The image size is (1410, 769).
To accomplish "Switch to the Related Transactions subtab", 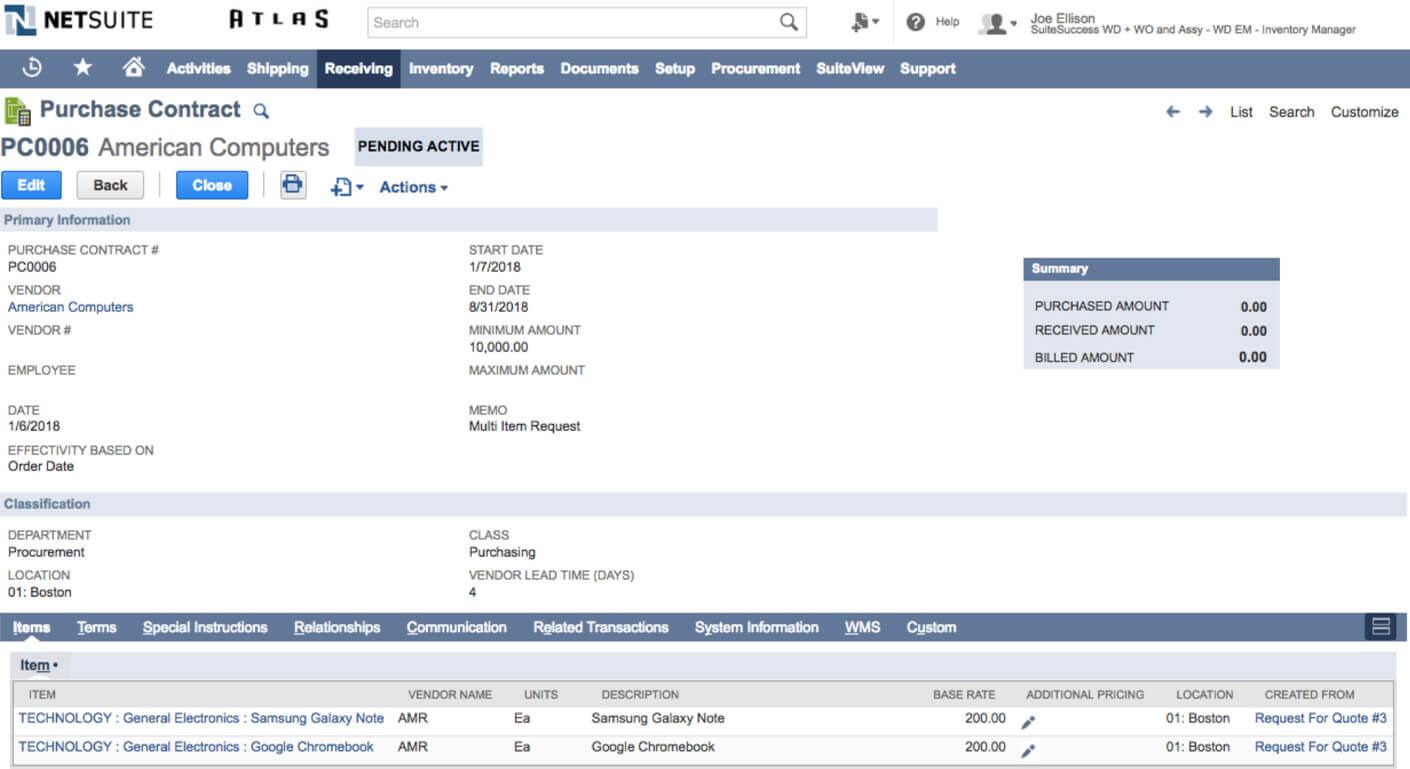I will [x=600, y=627].
